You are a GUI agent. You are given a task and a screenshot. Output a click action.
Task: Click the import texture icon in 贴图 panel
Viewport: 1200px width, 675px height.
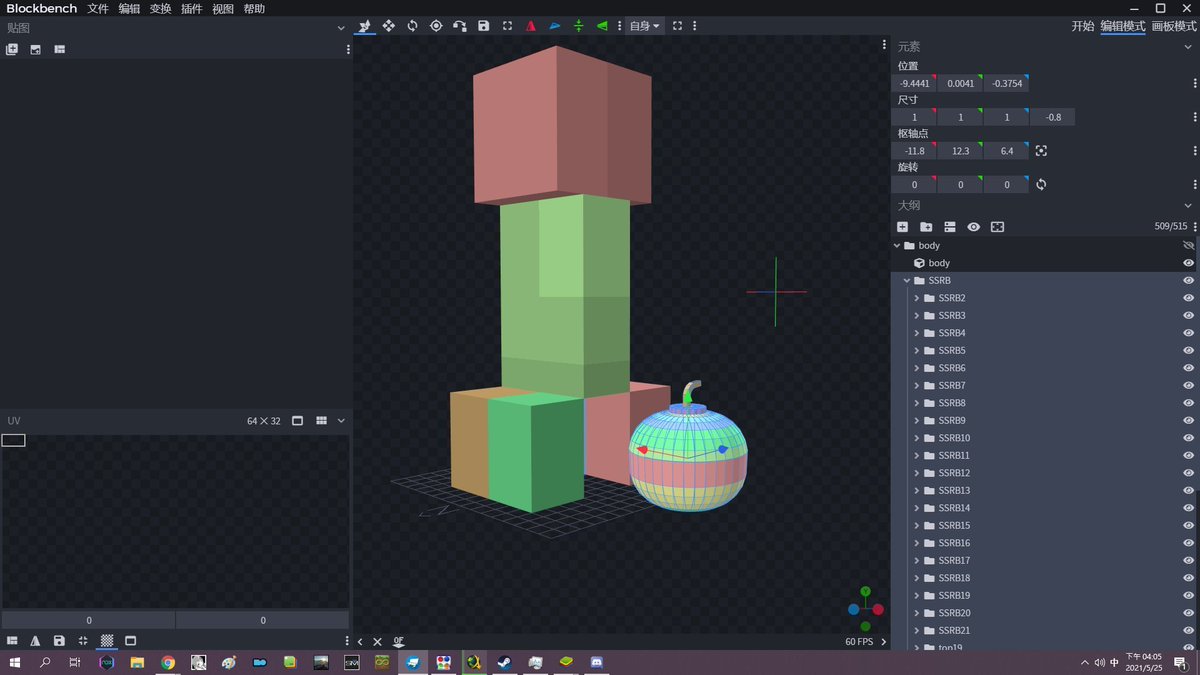12,49
